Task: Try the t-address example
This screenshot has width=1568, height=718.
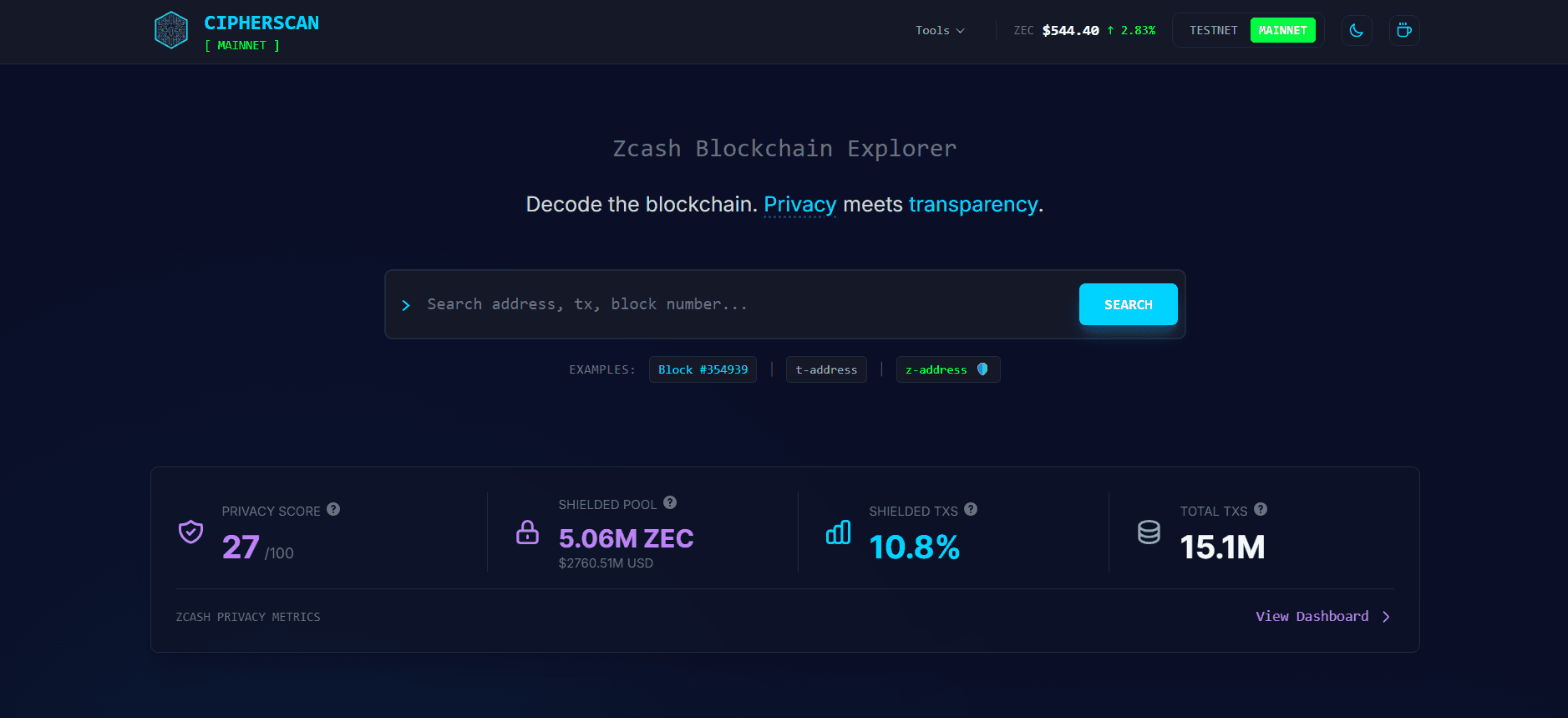Action: tap(826, 369)
